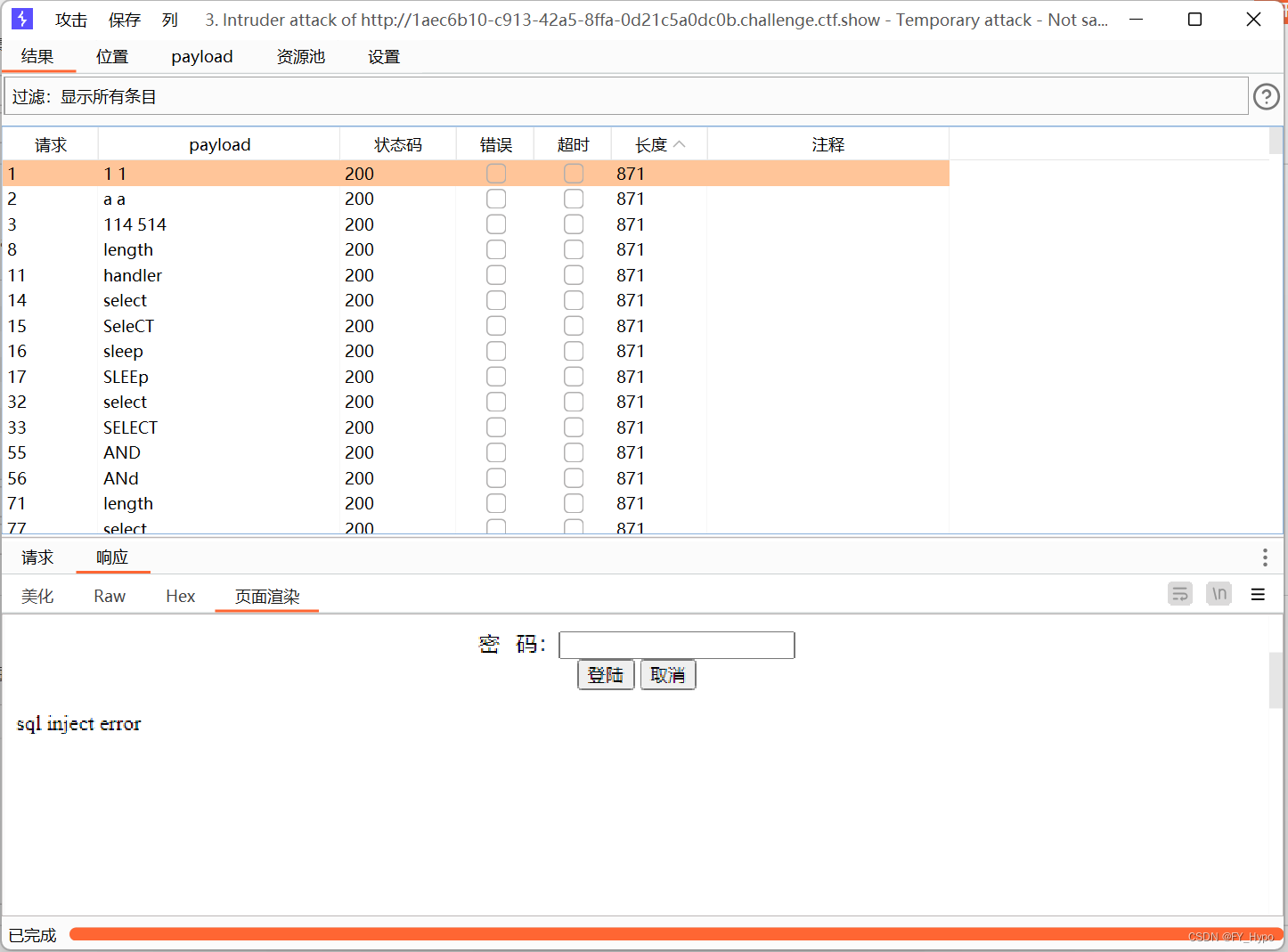Open the 攻击 menu
Screen dimensions: 1288x952
click(x=71, y=20)
